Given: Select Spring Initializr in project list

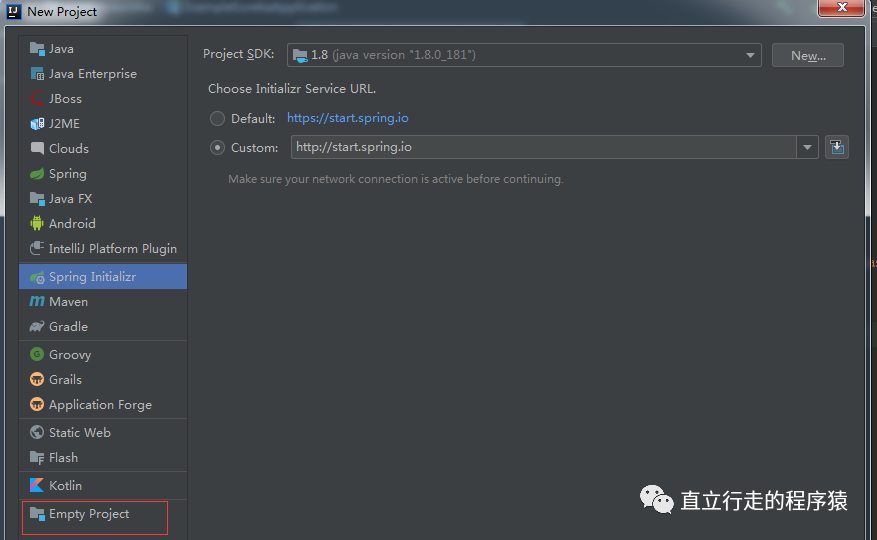Looking at the screenshot, I should click(103, 276).
